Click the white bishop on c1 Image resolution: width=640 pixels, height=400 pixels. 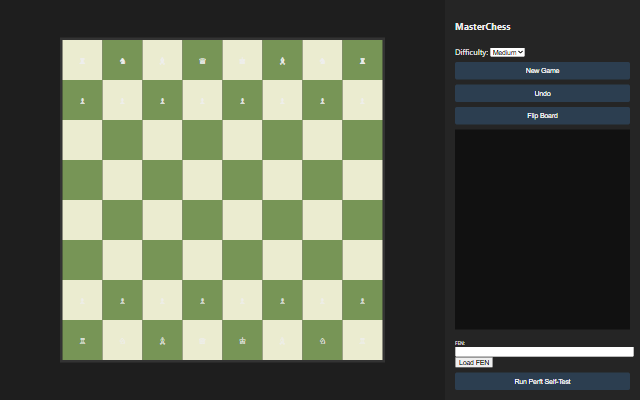tap(162, 340)
